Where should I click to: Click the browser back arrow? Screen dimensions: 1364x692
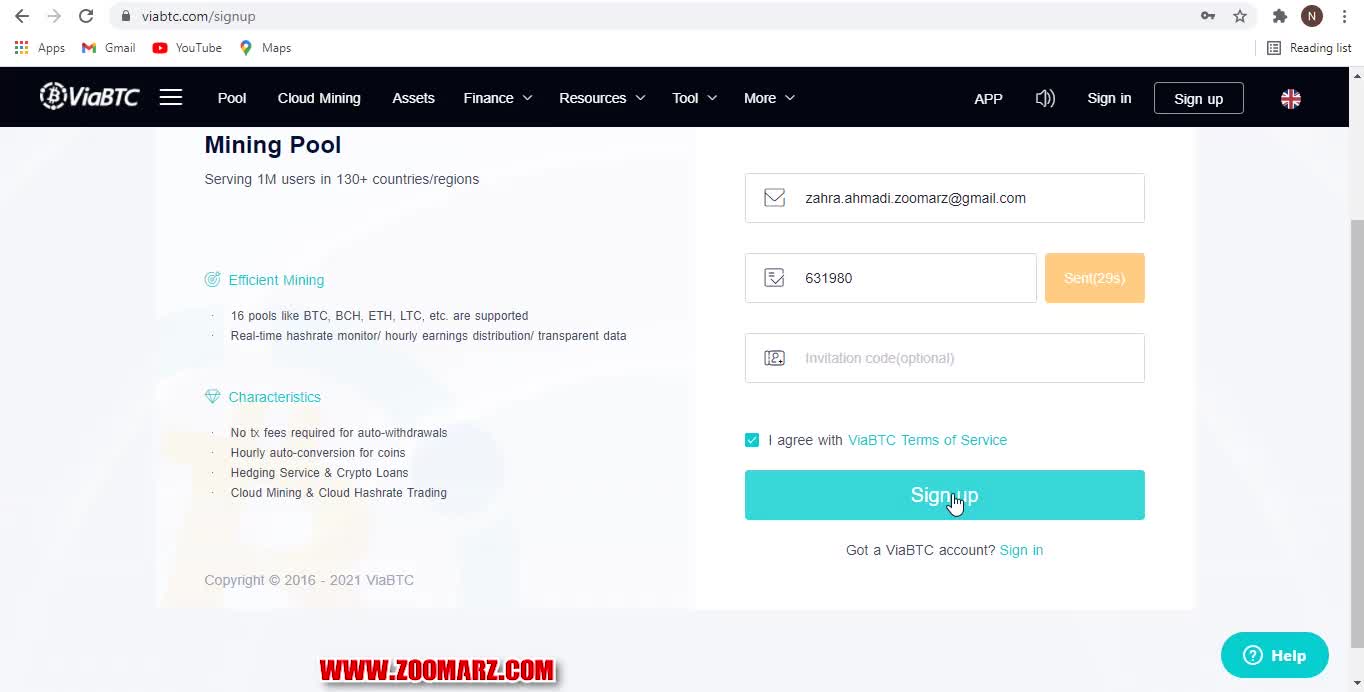point(22,16)
